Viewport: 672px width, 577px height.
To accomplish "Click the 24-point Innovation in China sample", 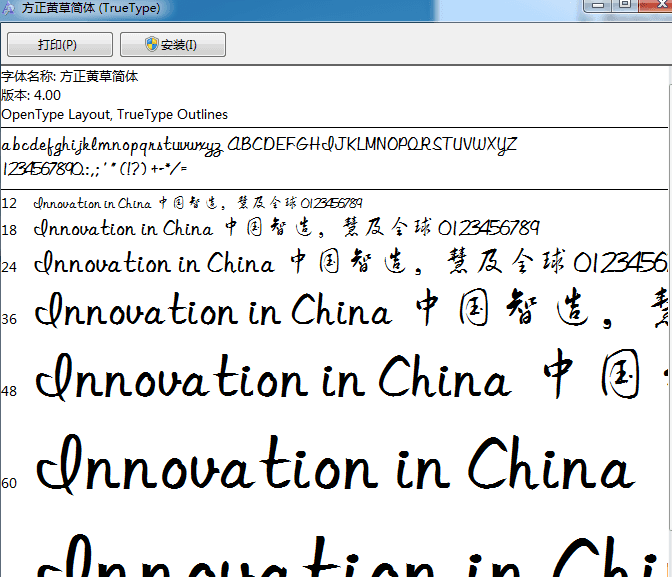I will tap(351, 262).
